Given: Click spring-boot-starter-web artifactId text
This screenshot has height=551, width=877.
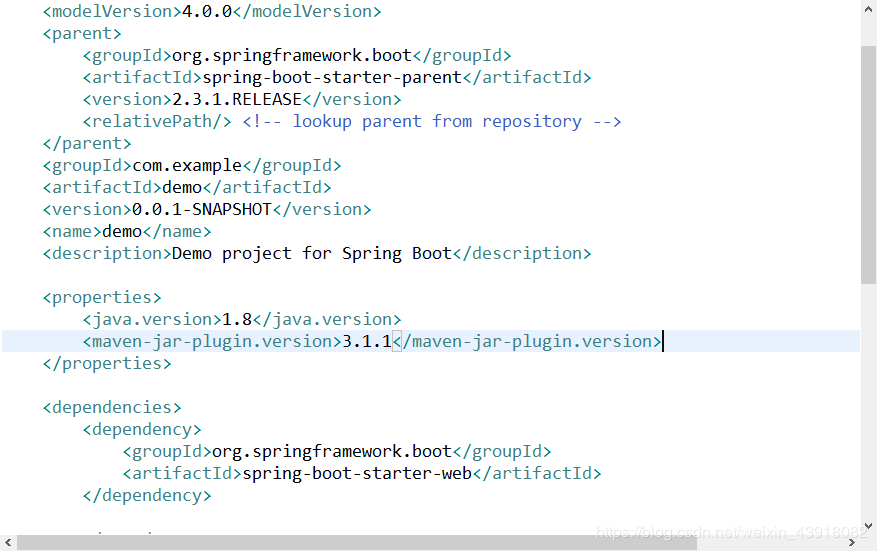Looking at the screenshot, I should point(357,474).
